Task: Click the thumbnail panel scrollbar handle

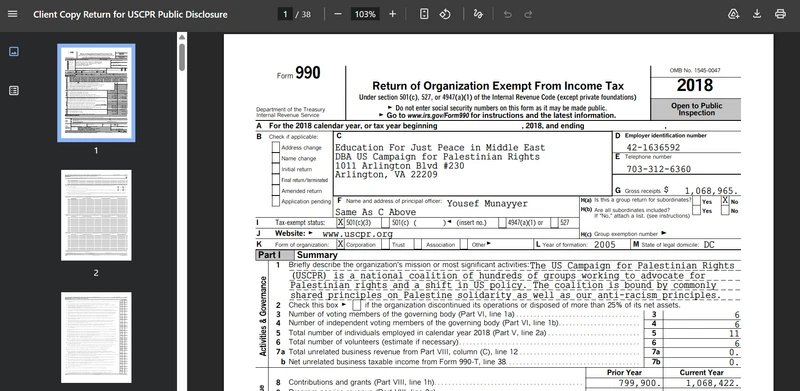Action: tap(182, 57)
